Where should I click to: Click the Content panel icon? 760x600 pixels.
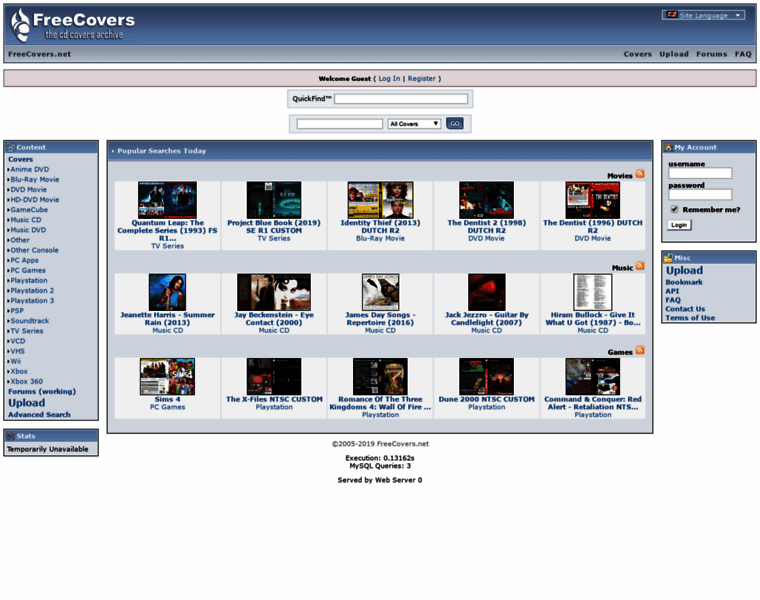click(11, 147)
